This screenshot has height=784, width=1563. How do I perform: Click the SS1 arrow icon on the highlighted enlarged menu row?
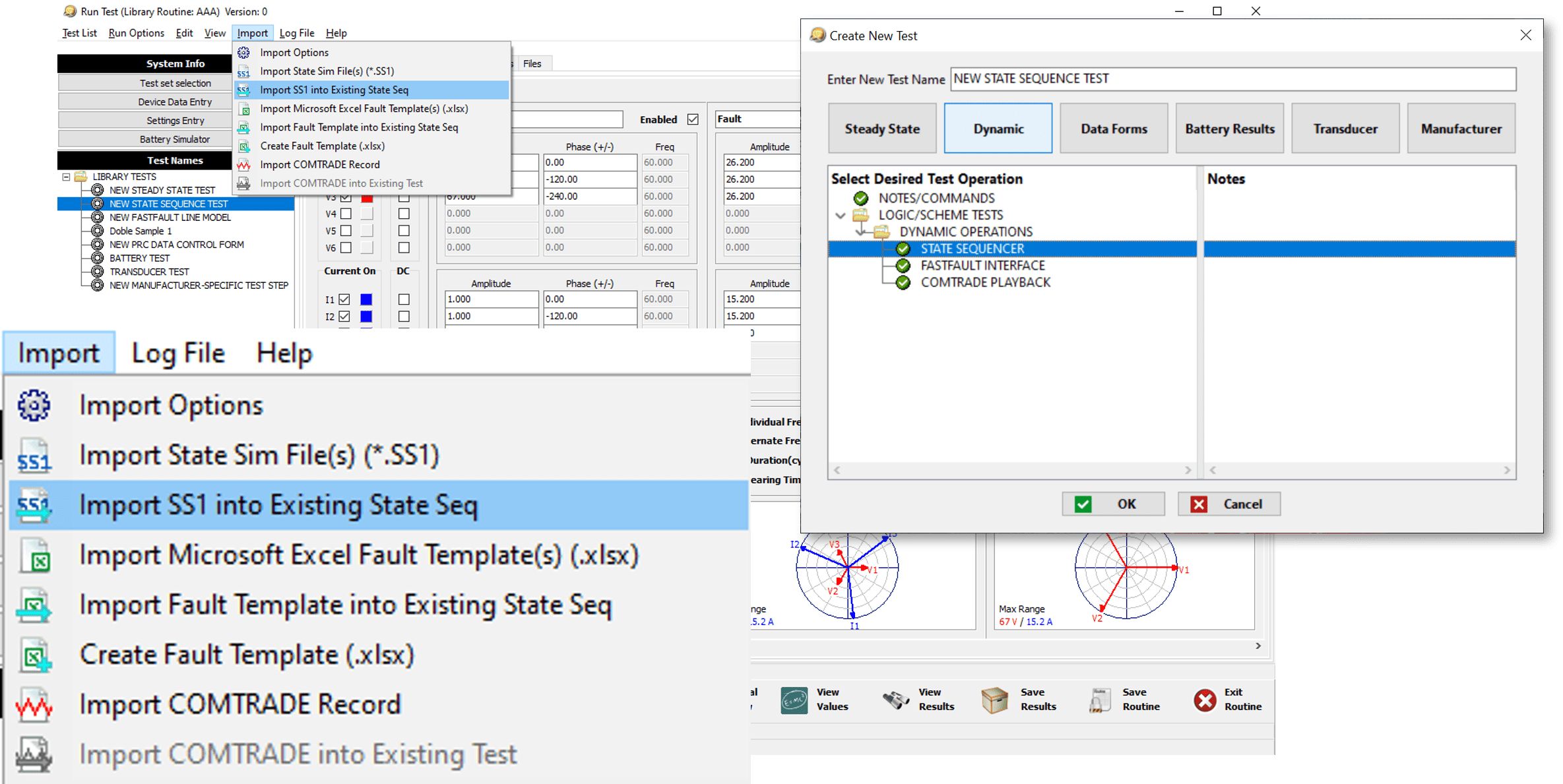click(34, 506)
